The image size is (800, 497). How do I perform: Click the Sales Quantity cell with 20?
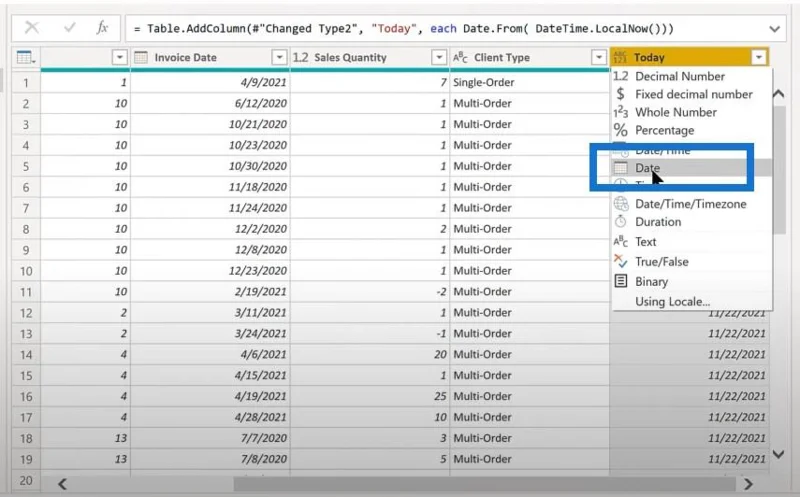tap(369, 355)
